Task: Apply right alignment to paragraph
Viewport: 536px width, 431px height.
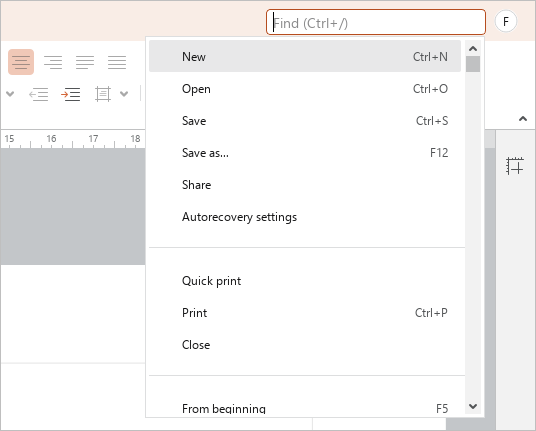Action: (53, 62)
